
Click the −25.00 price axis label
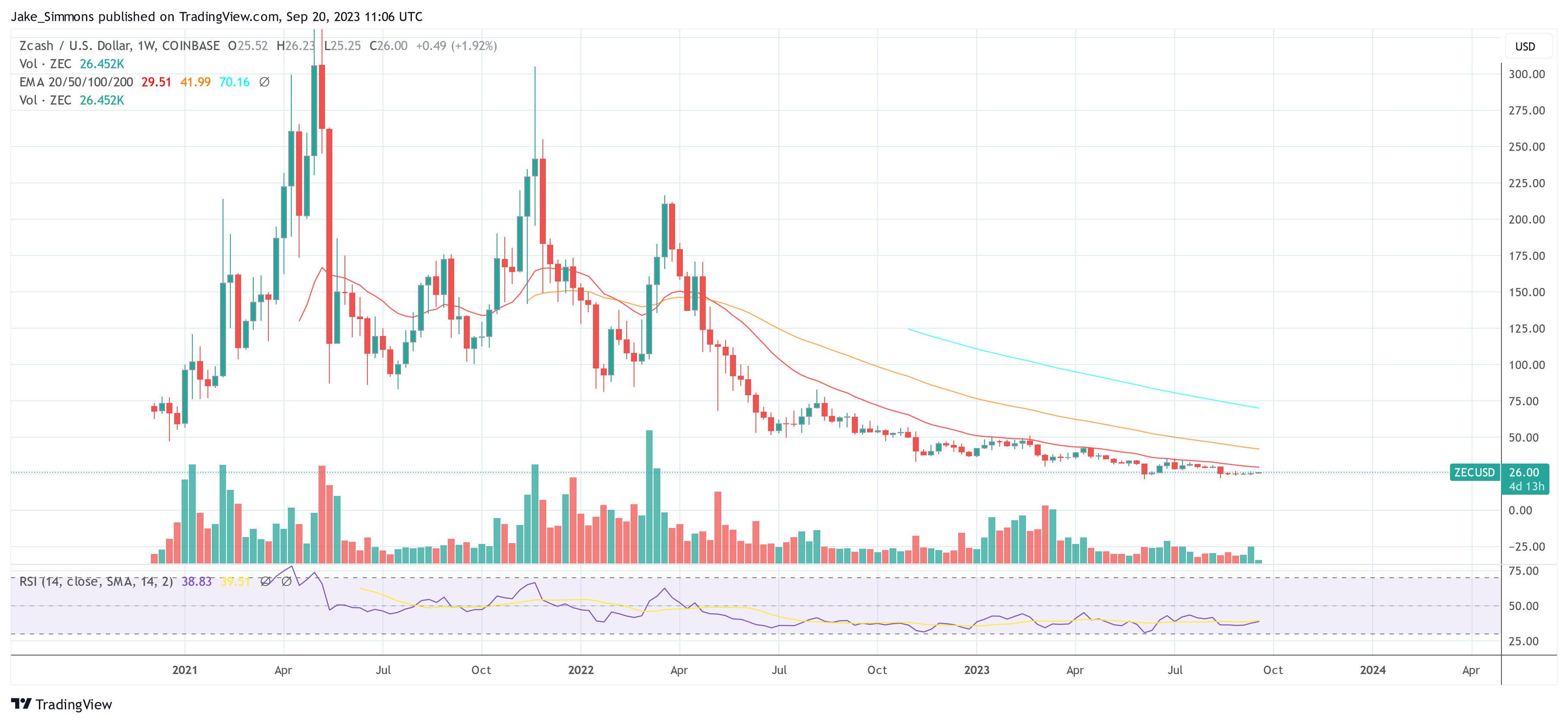tap(1526, 547)
